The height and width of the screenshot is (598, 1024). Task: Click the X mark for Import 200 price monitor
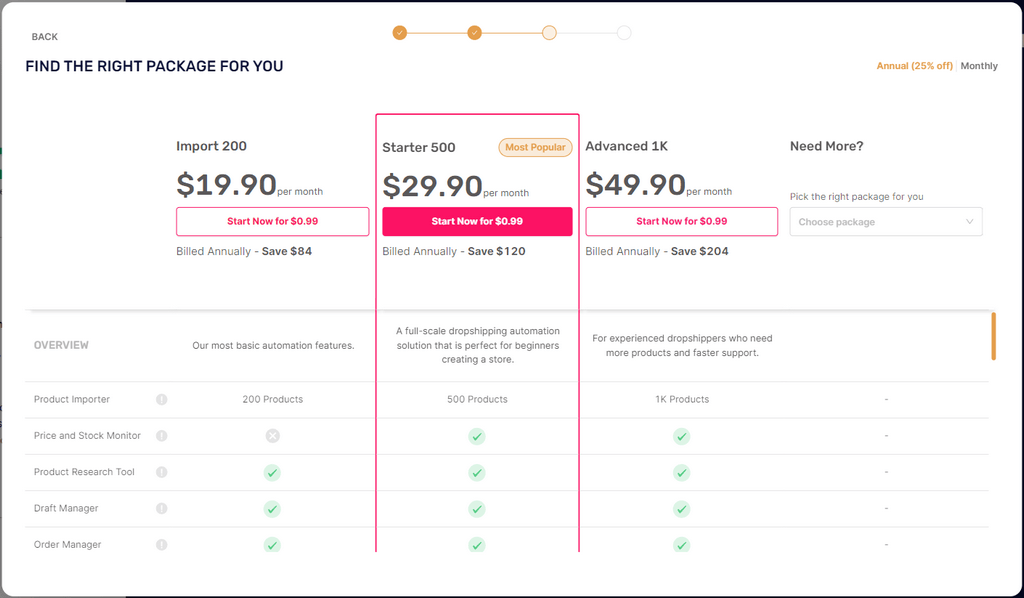tap(272, 436)
